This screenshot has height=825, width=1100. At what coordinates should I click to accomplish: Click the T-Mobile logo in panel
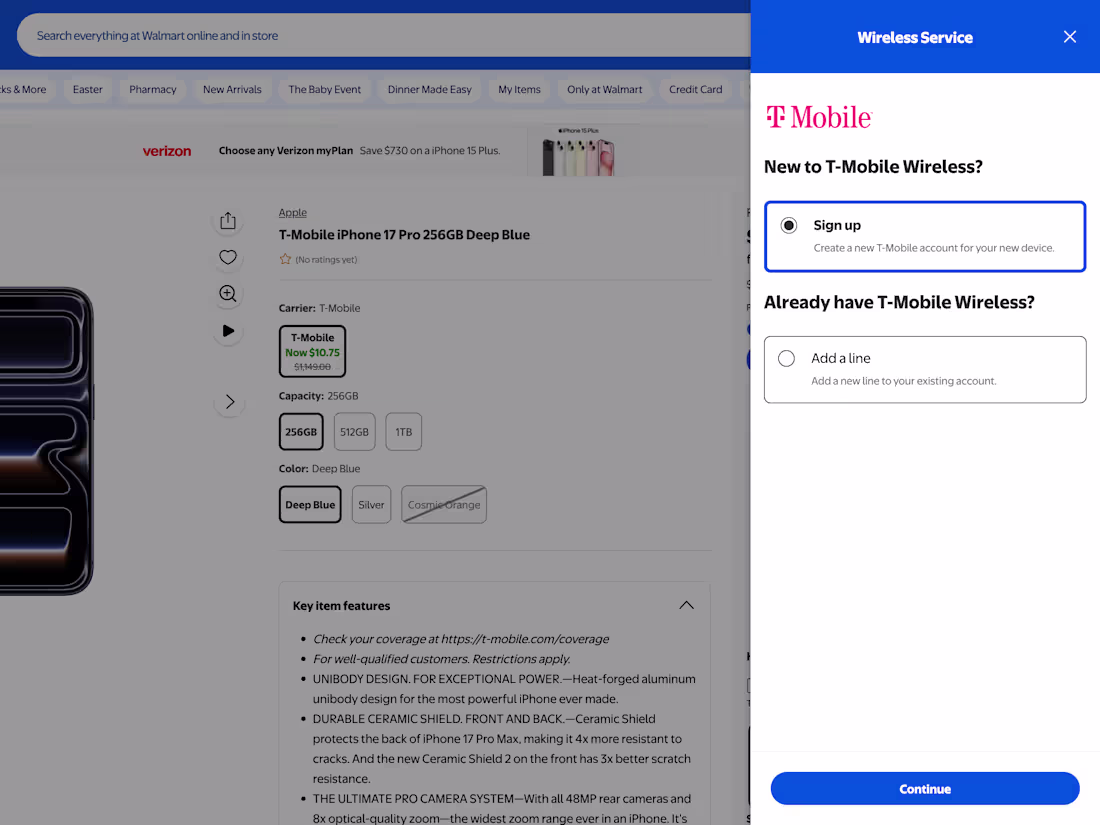[x=819, y=117]
